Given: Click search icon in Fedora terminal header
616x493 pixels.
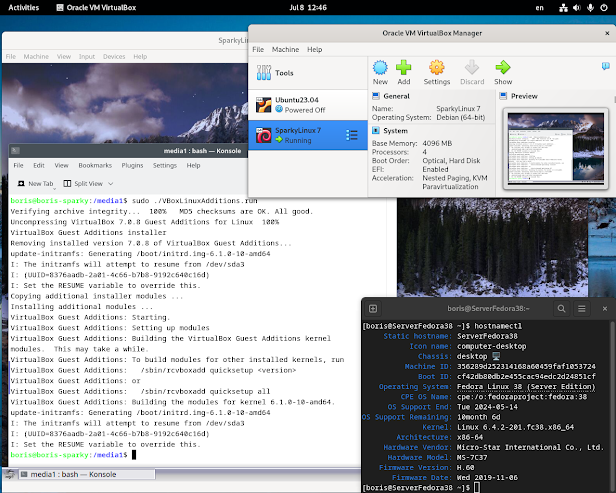Looking at the screenshot, I should [561, 309].
